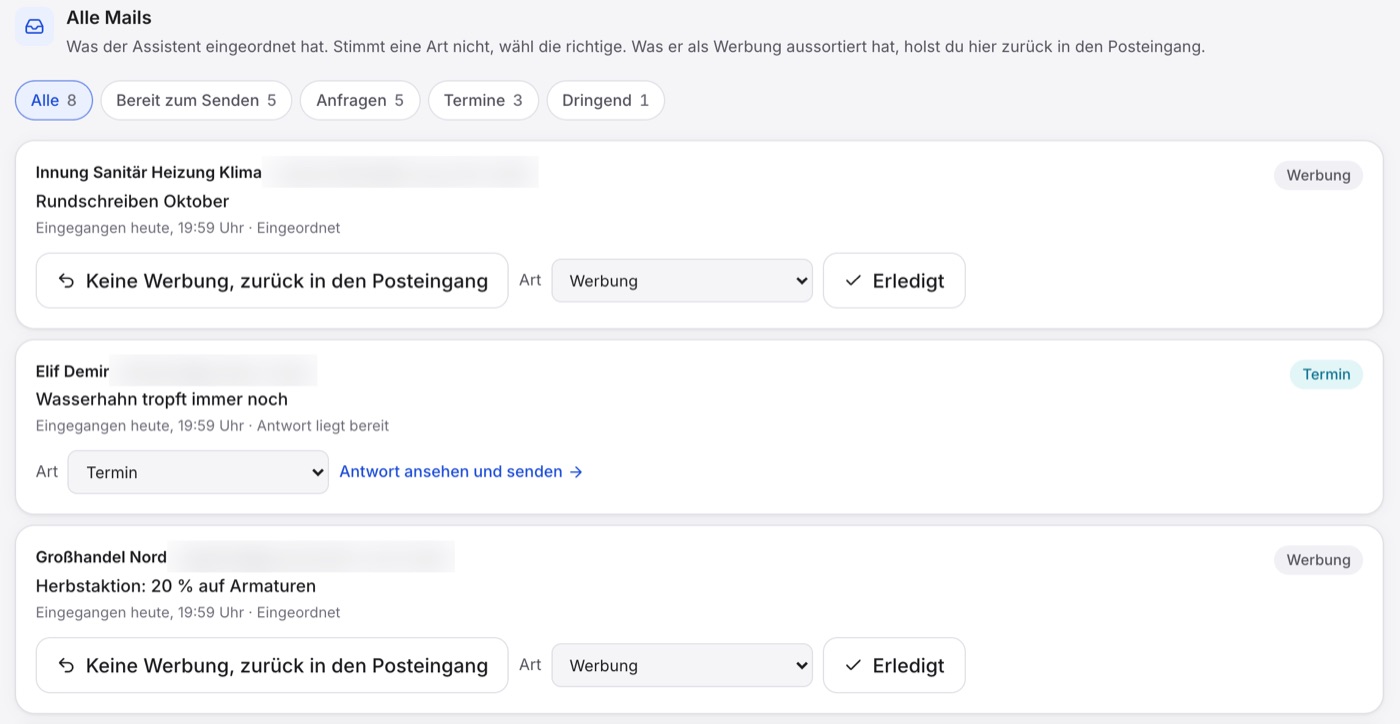
Task: Return Rundschreiben Oktober mail to Posteingang
Action: pyautogui.click(x=272, y=281)
